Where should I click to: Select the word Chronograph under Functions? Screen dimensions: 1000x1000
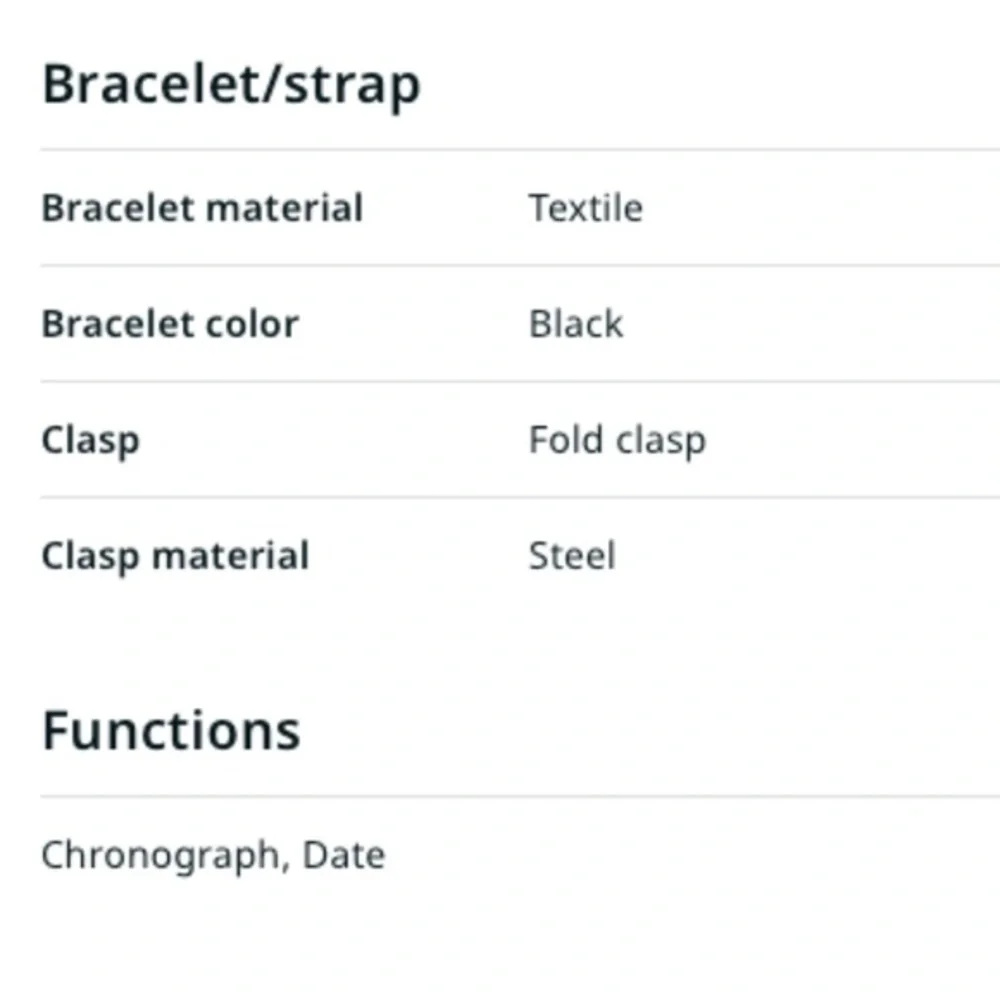[161, 856]
